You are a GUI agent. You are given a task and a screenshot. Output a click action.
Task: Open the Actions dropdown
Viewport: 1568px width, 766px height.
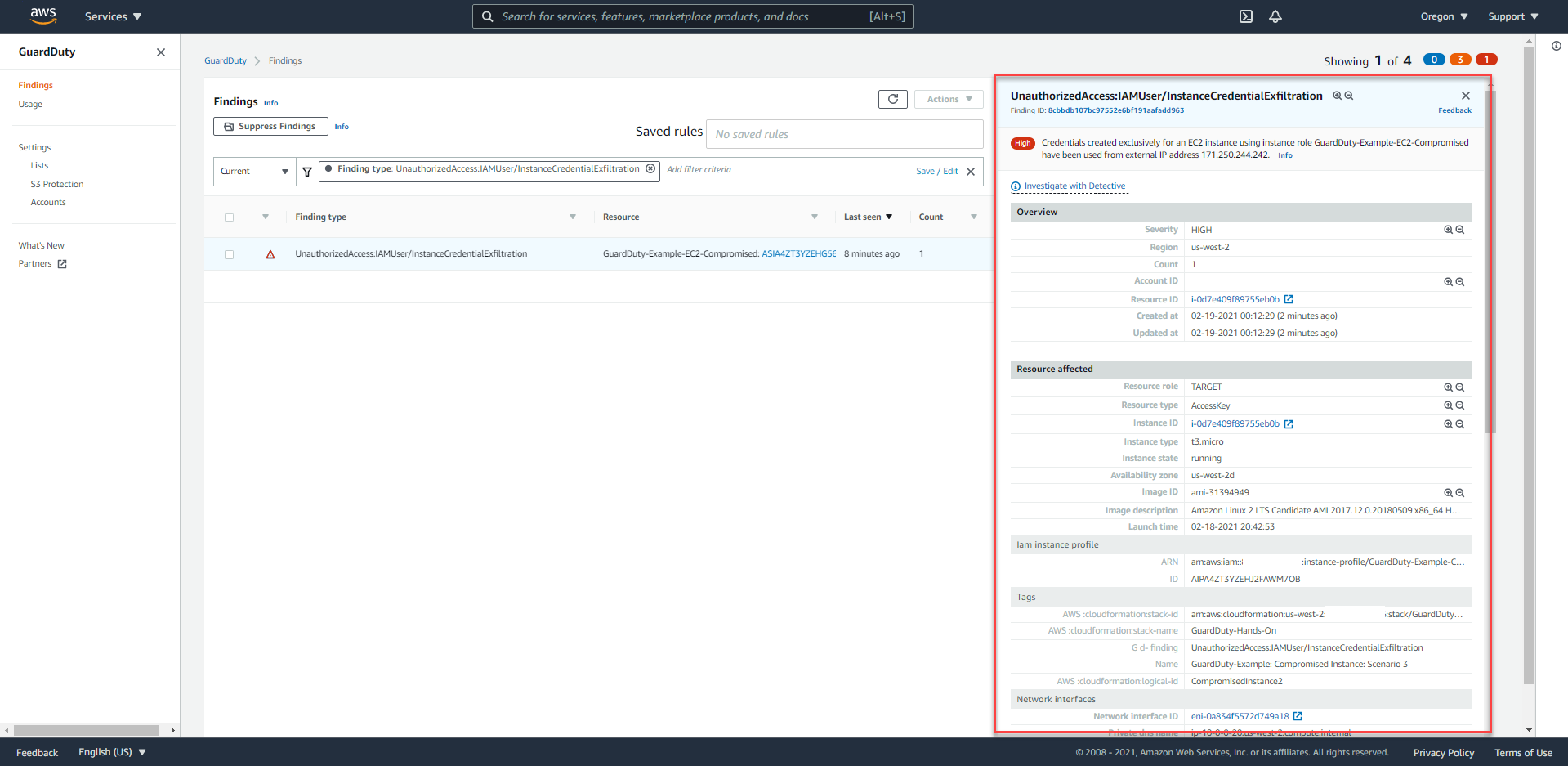coord(949,99)
